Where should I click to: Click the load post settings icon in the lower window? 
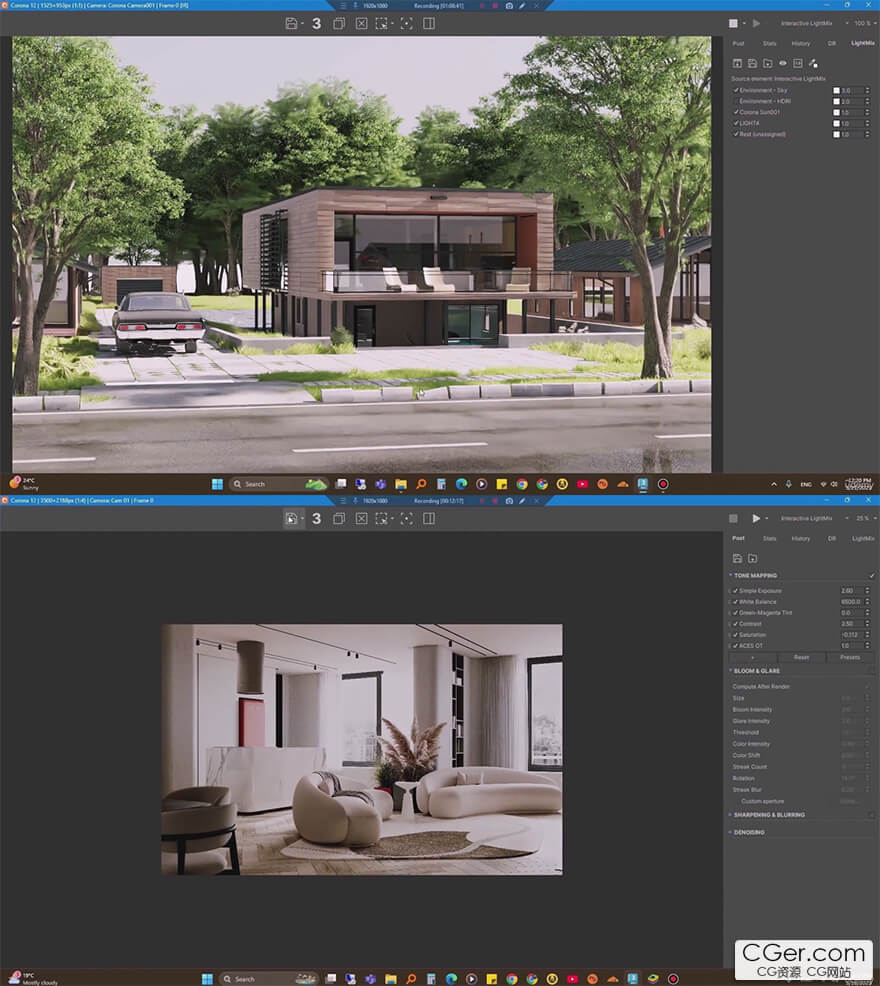752,558
